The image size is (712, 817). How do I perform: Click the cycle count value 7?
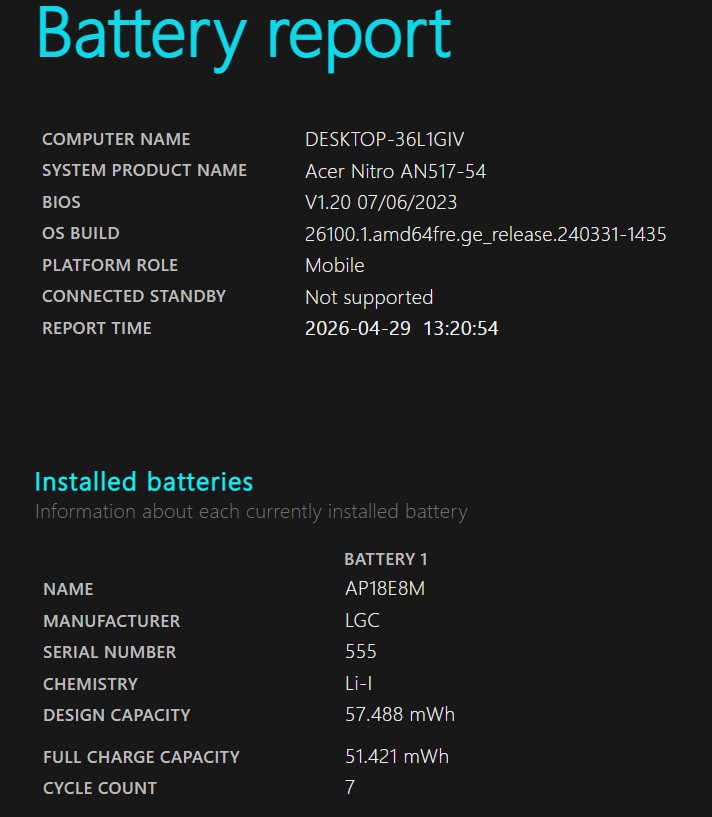pyautogui.click(x=350, y=788)
